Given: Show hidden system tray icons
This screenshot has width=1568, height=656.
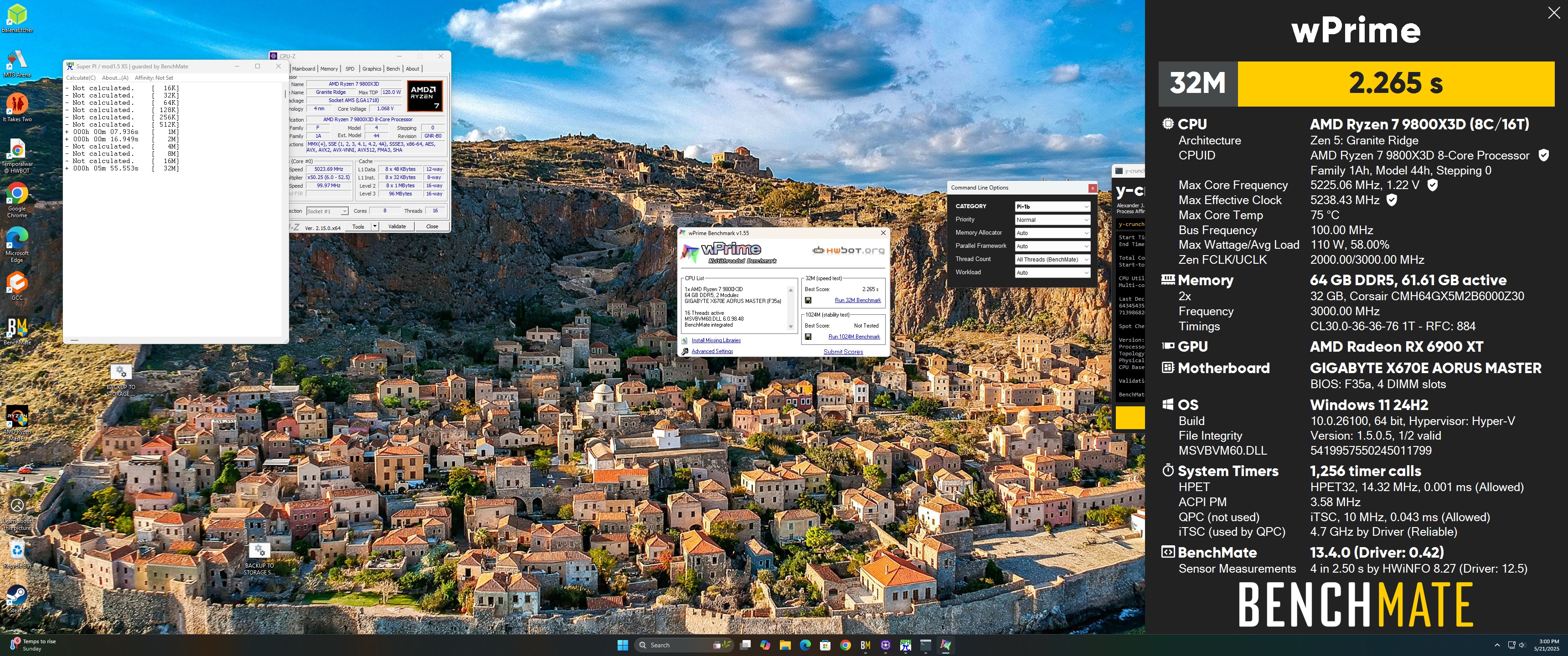Looking at the screenshot, I should pos(1497,645).
